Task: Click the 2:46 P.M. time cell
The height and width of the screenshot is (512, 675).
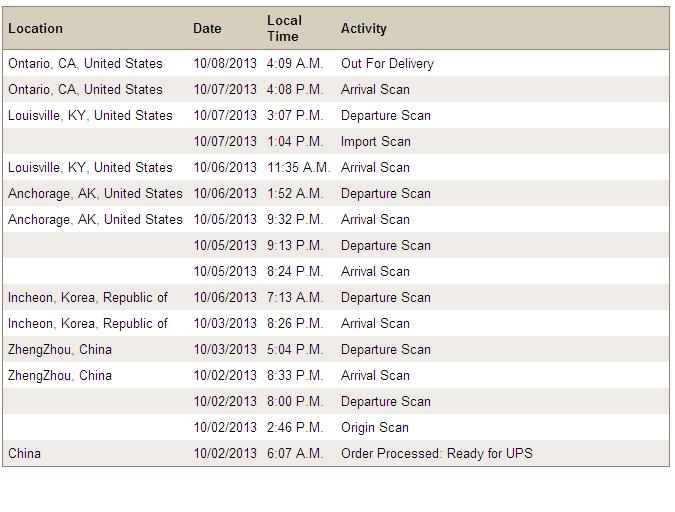Action: [295, 428]
